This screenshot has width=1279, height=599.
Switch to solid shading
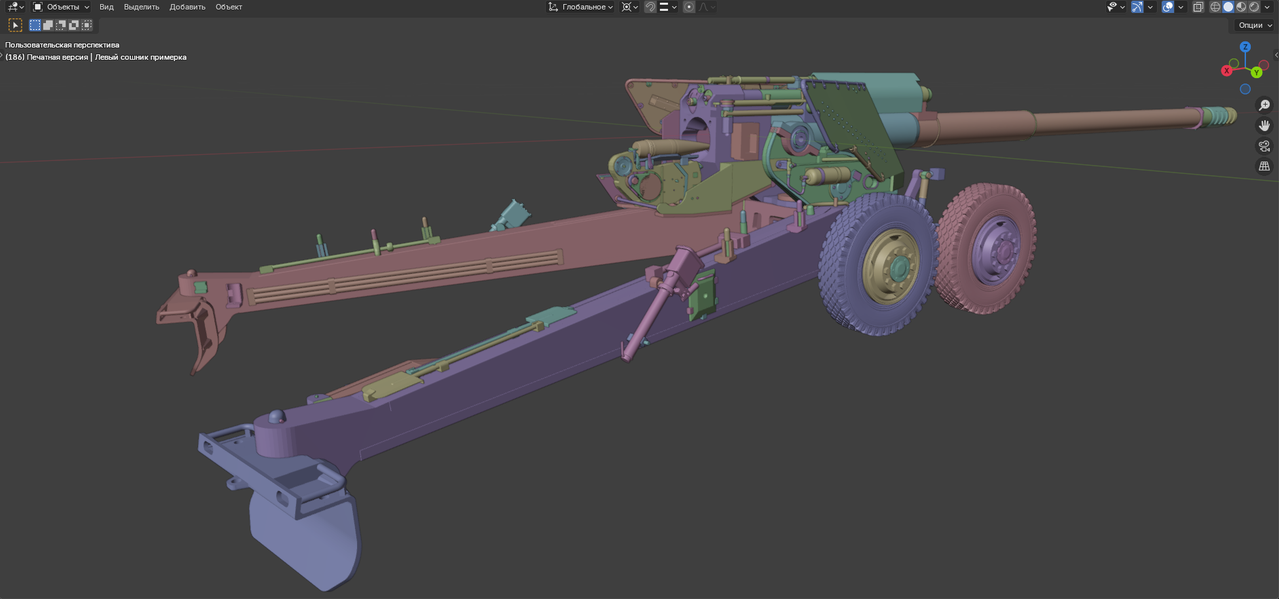coord(1228,7)
